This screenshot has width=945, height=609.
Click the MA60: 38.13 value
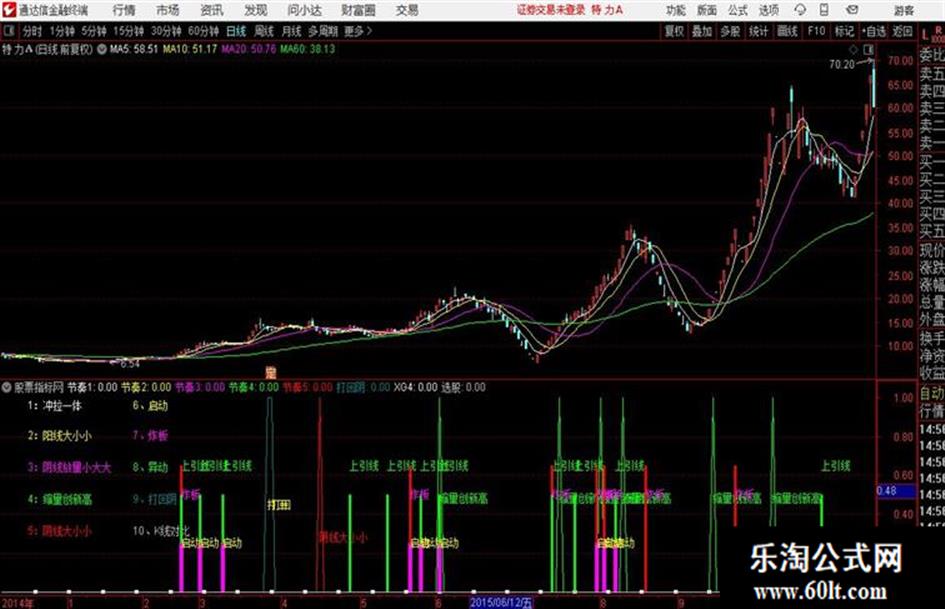(x=307, y=49)
